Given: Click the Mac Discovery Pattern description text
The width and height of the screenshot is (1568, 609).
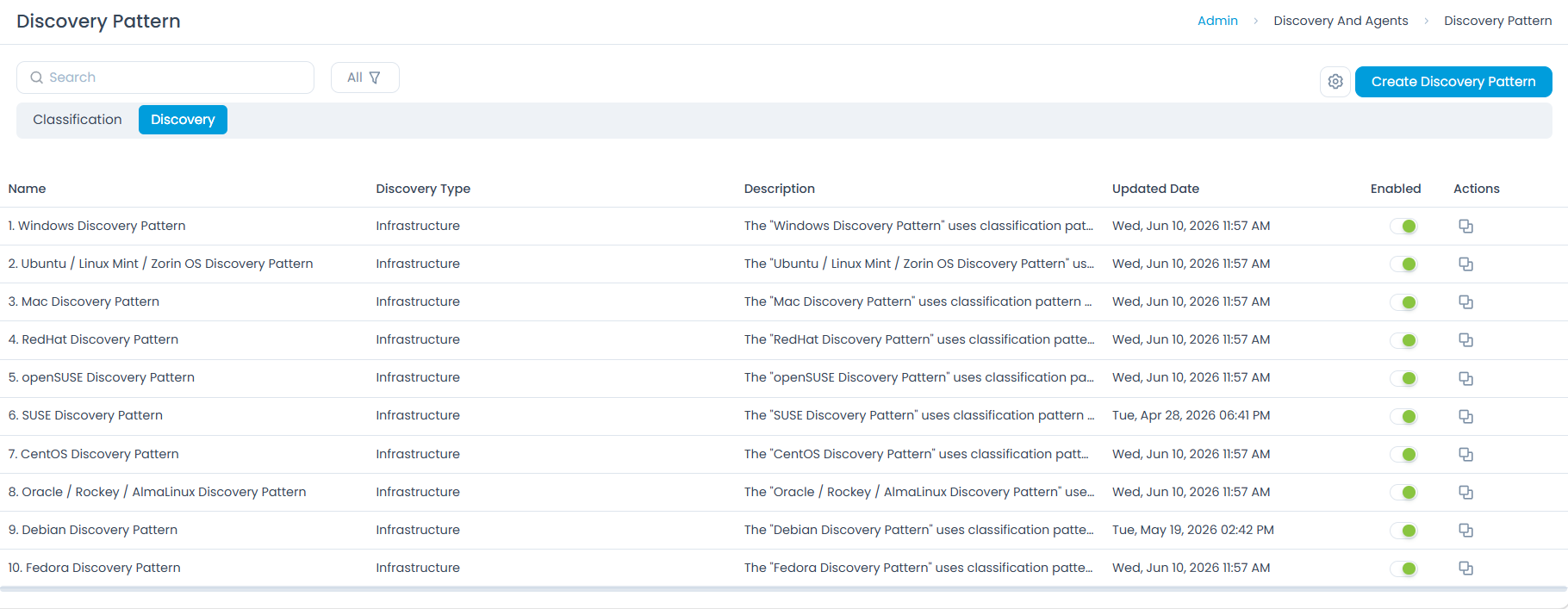Looking at the screenshot, I should [x=918, y=301].
